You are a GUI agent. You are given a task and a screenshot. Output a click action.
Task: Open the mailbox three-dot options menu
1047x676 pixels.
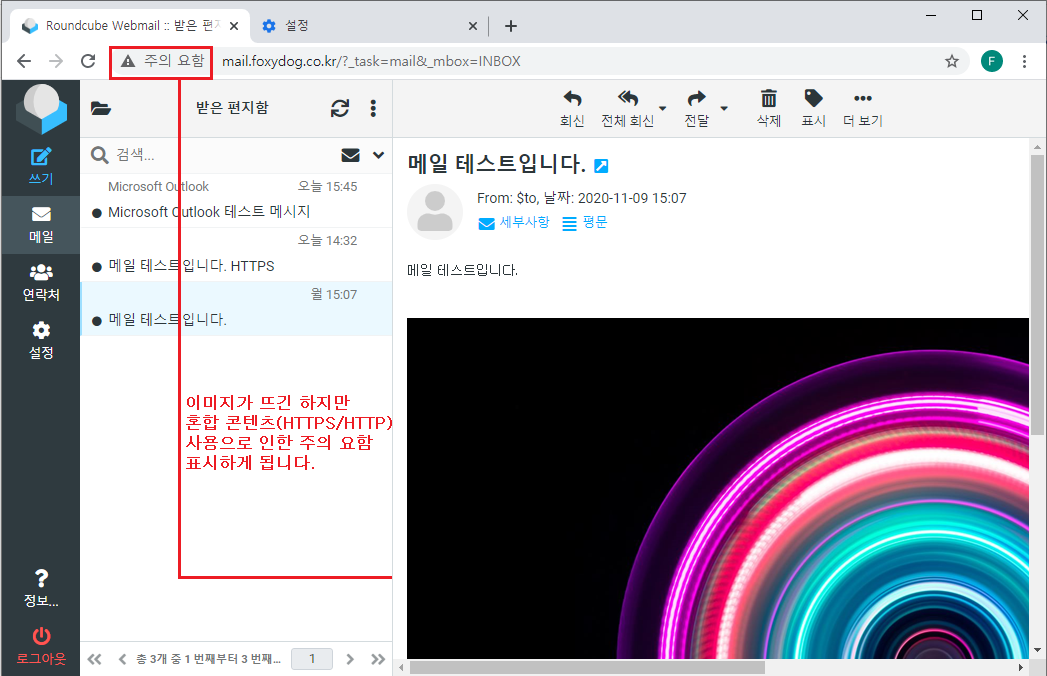(x=373, y=108)
